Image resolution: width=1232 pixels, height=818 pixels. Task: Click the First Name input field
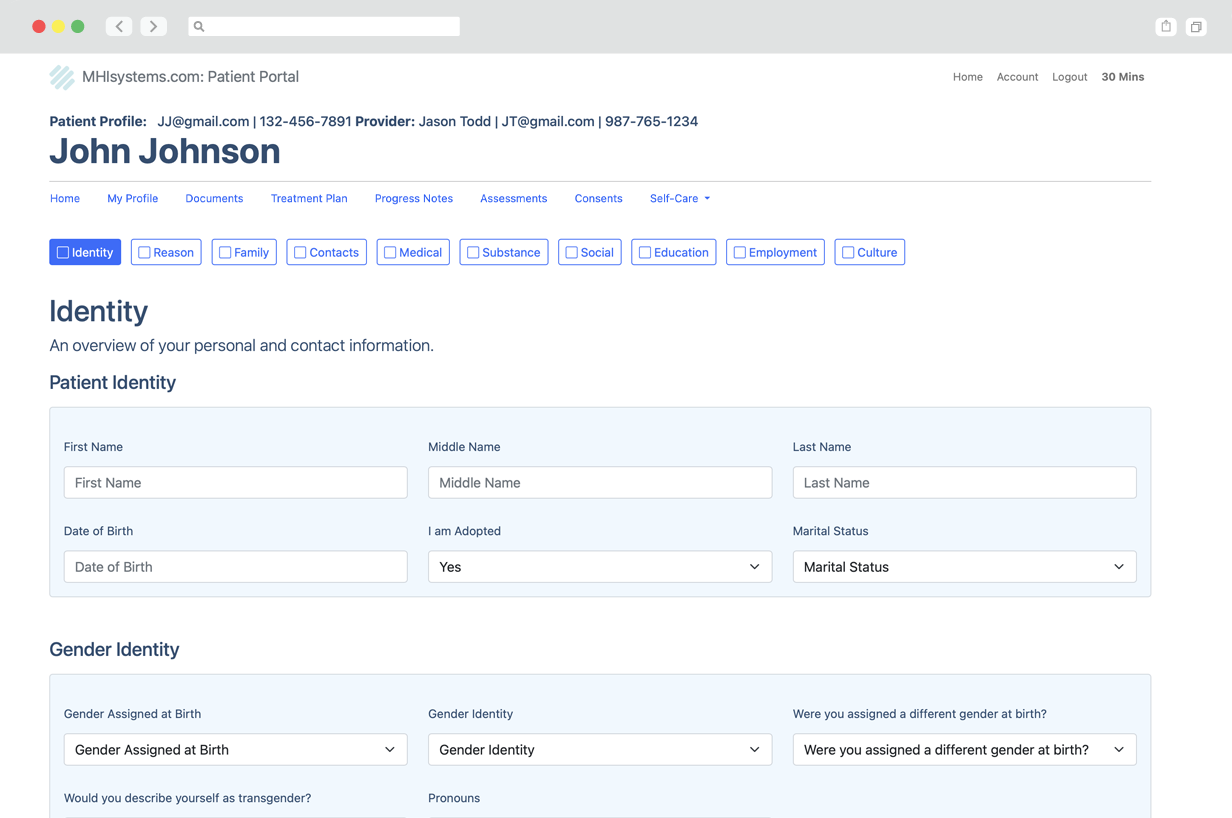pyautogui.click(x=235, y=483)
